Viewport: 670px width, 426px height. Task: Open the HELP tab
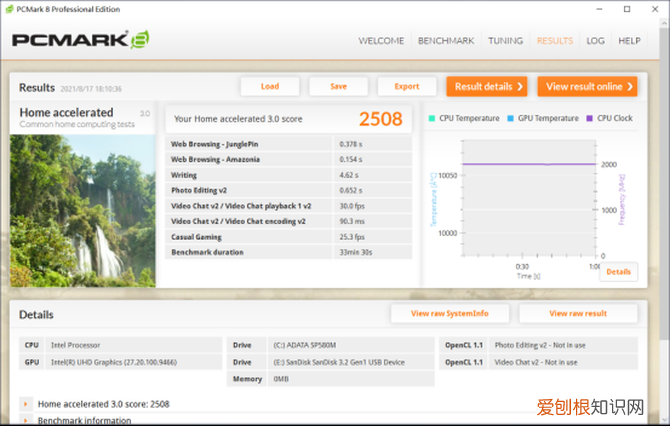tap(629, 41)
